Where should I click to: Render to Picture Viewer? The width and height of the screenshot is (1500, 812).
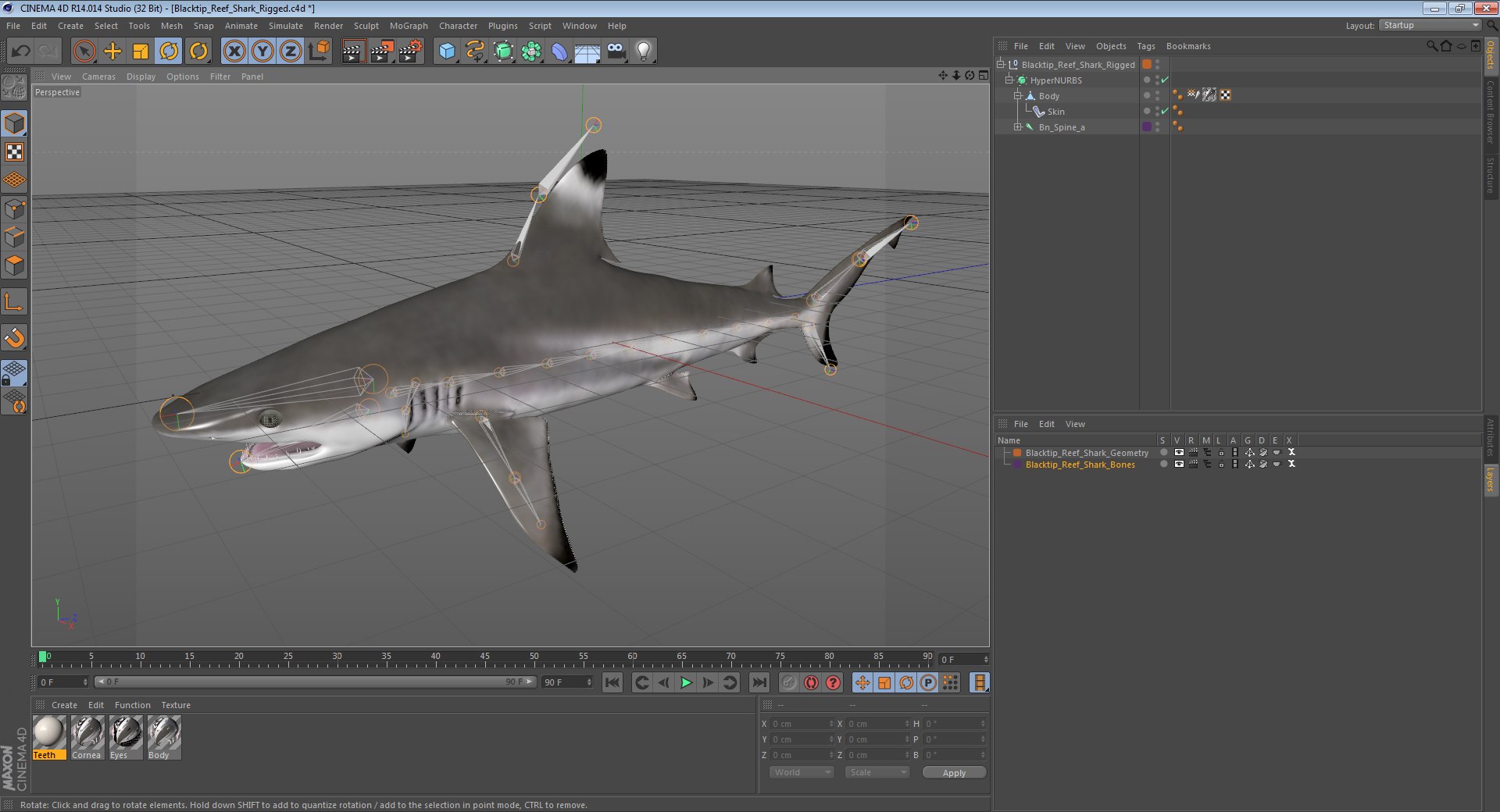coord(382,52)
